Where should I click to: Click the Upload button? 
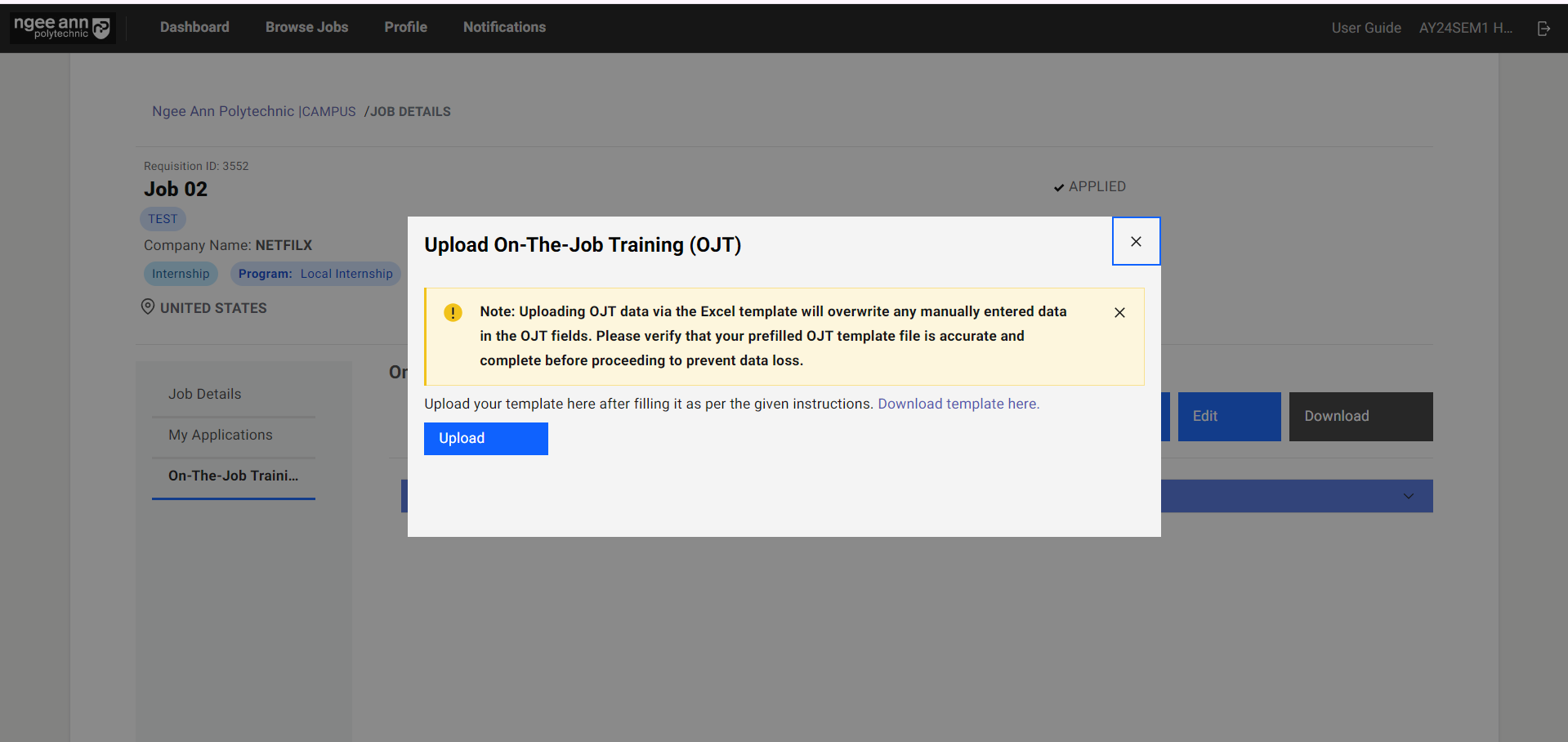tap(485, 438)
